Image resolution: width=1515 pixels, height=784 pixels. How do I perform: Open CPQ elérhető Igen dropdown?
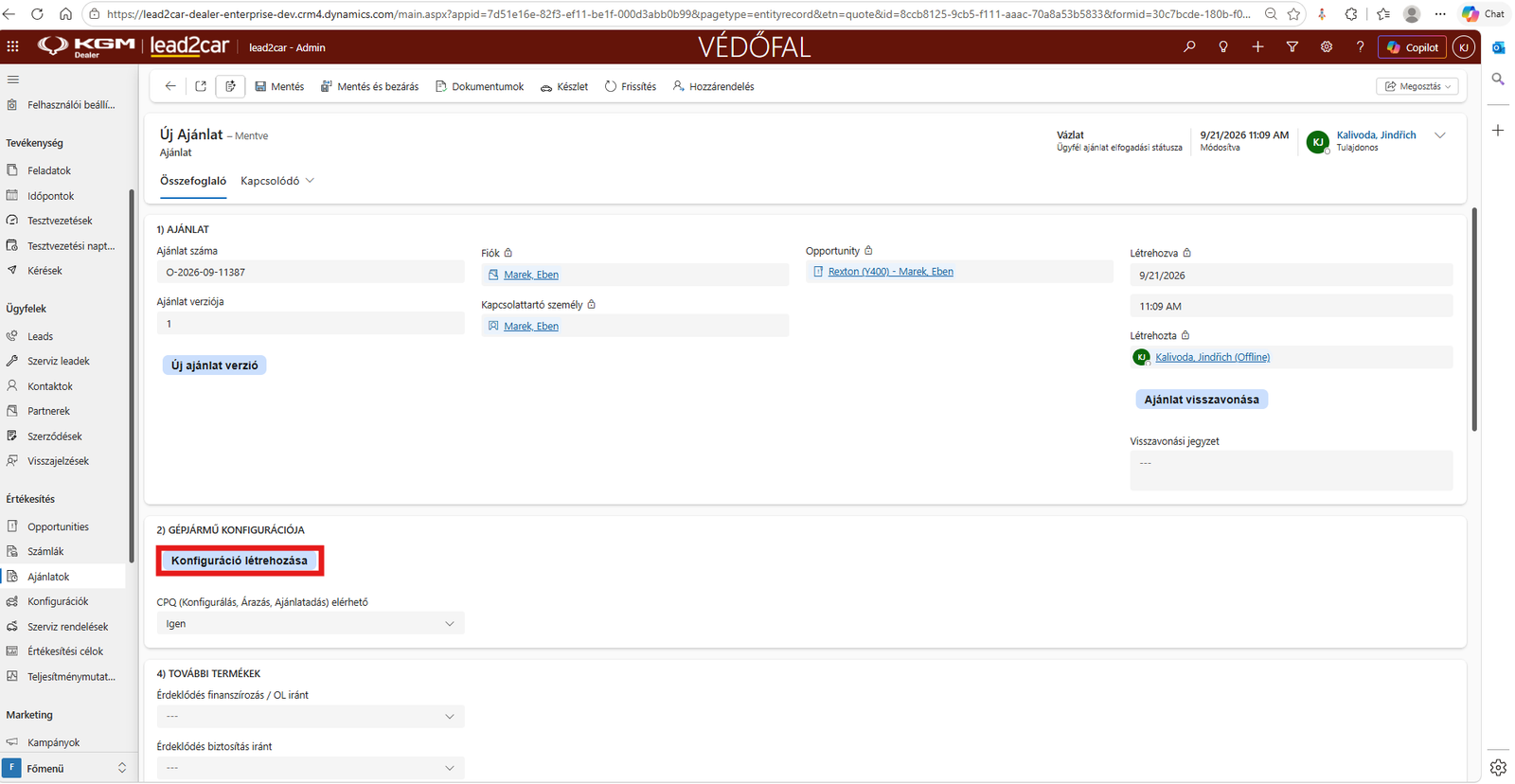point(311,624)
